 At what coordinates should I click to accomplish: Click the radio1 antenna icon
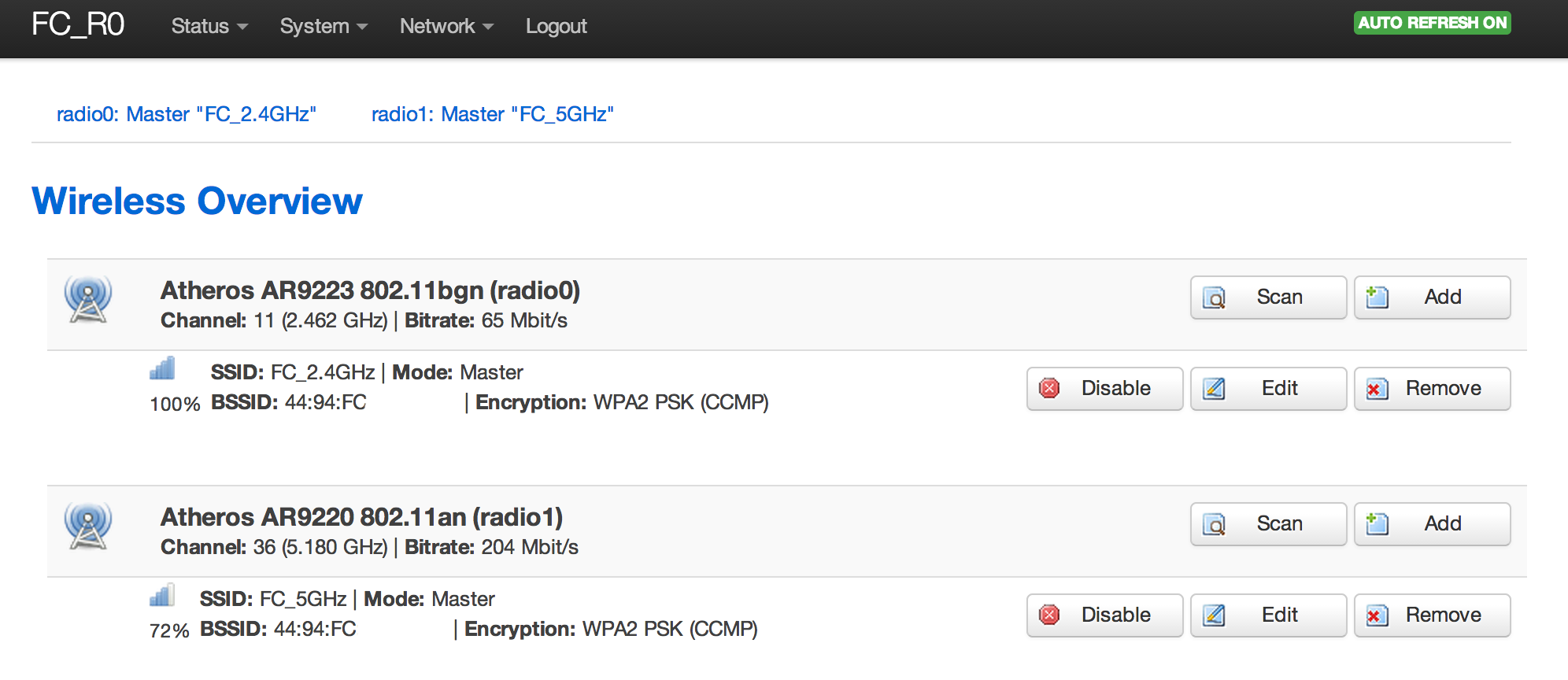(88, 526)
